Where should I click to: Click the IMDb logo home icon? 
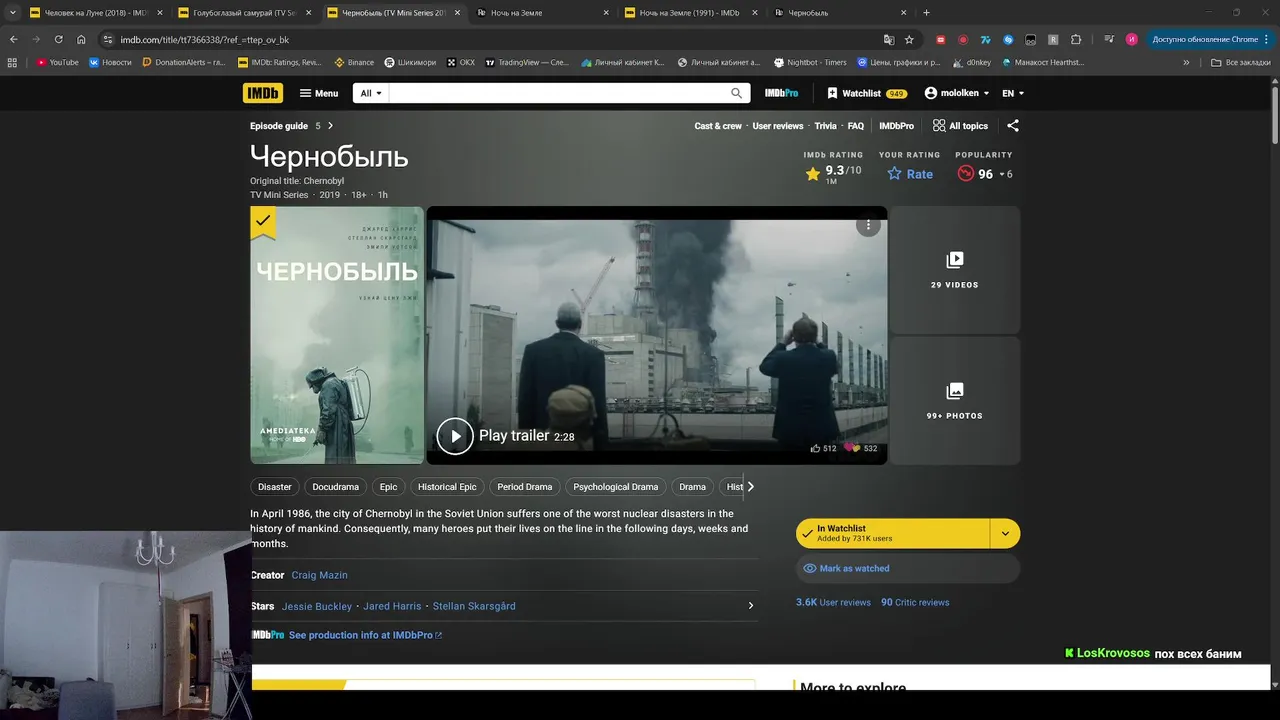point(262,93)
